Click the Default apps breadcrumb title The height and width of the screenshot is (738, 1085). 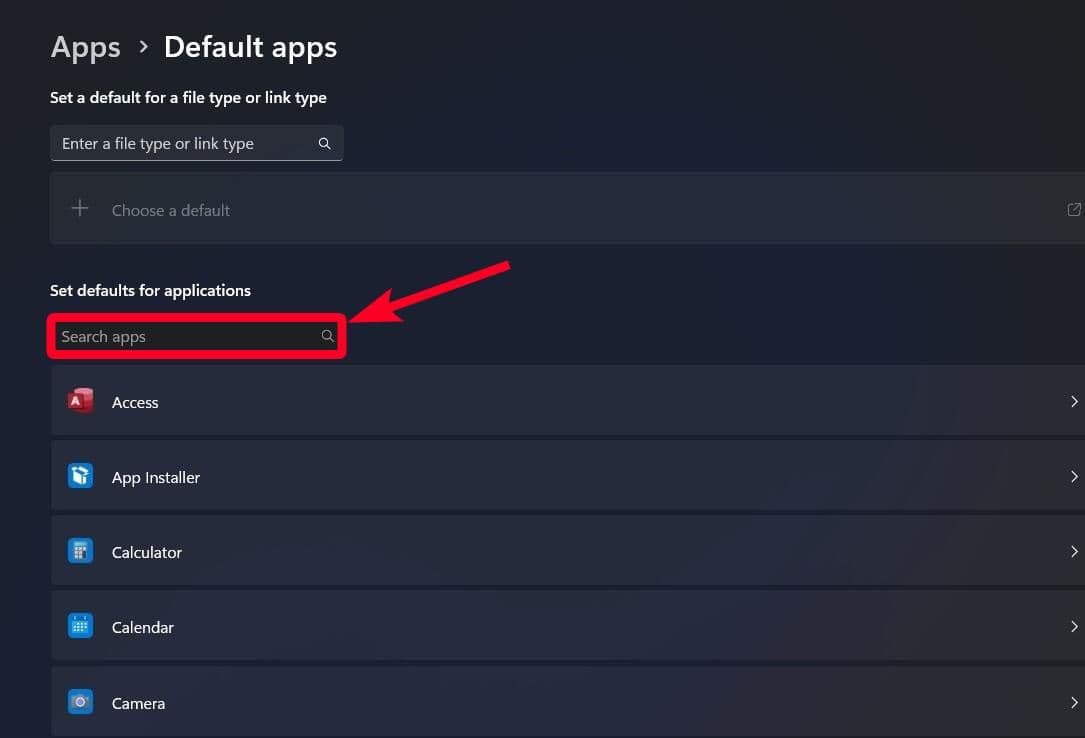tap(250, 47)
